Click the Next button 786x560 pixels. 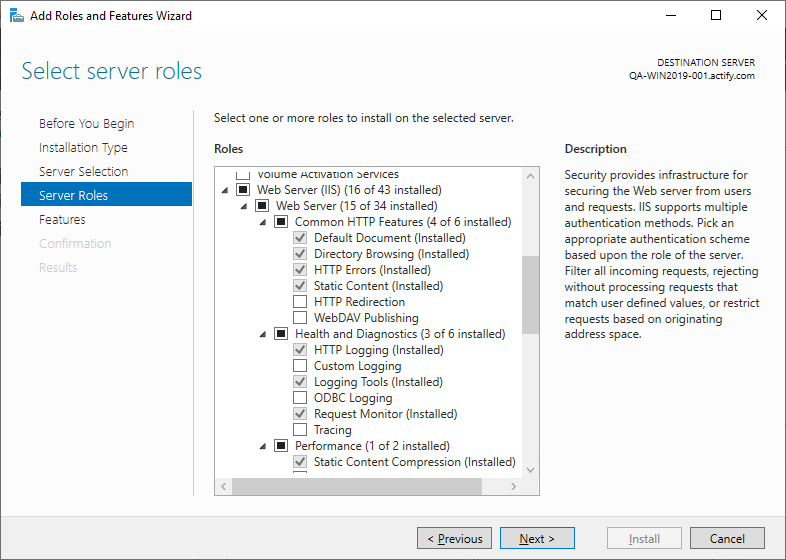coord(537,539)
